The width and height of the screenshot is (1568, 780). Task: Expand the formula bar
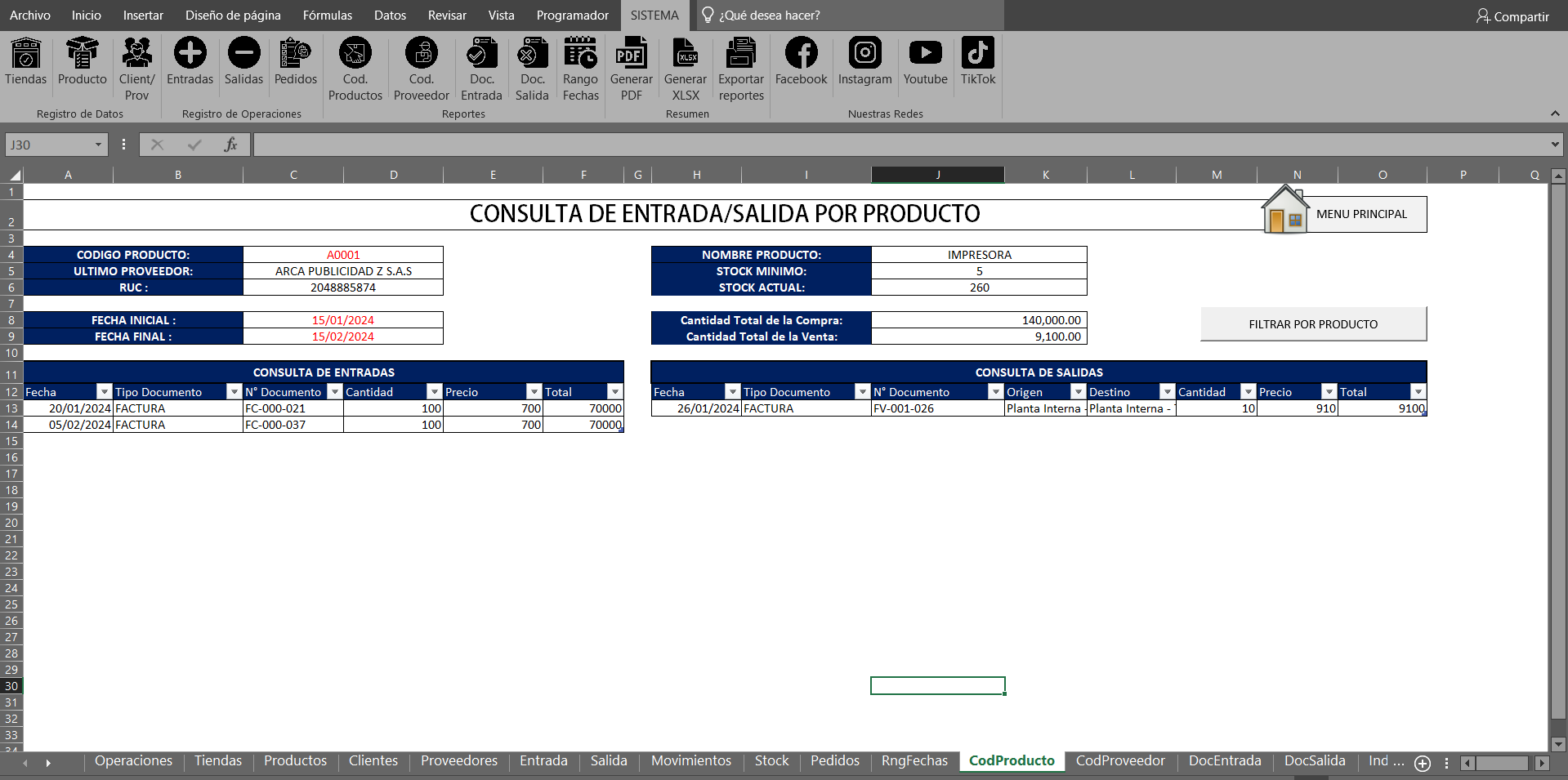[1554, 145]
